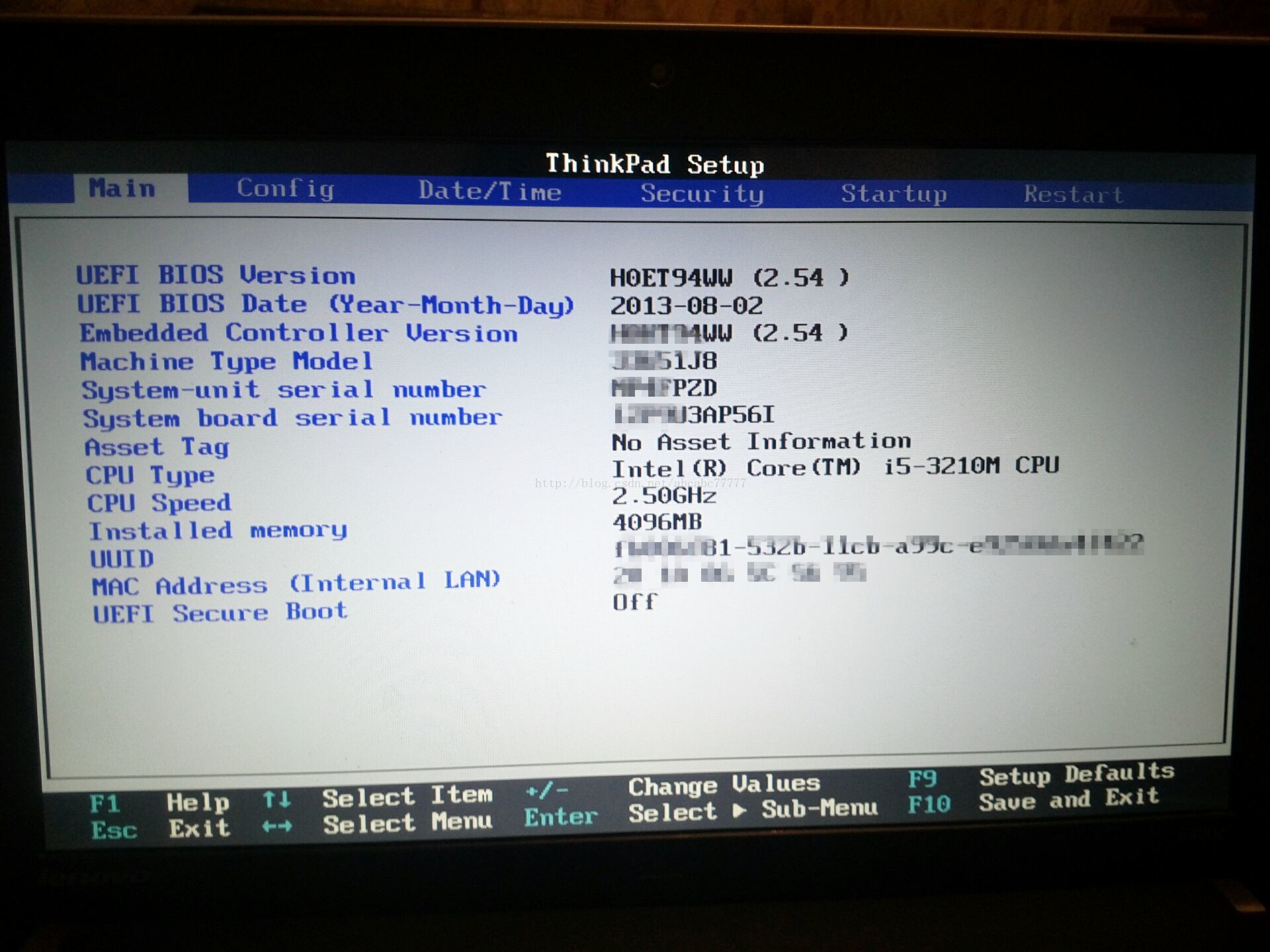Select the CPU Type label
This screenshot has width=1270, height=952.
click(150, 475)
